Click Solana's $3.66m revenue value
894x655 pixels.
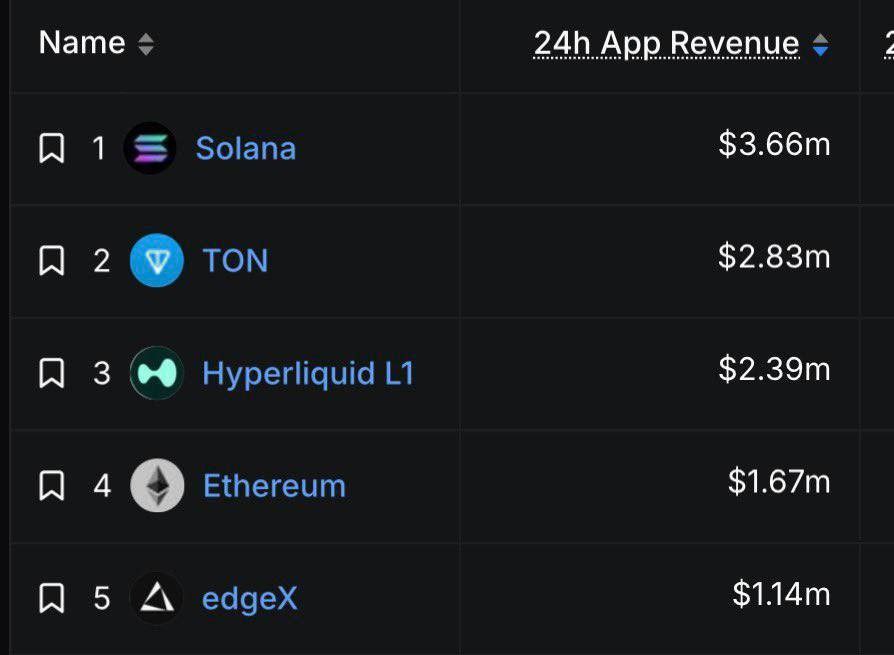tap(774, 144)
